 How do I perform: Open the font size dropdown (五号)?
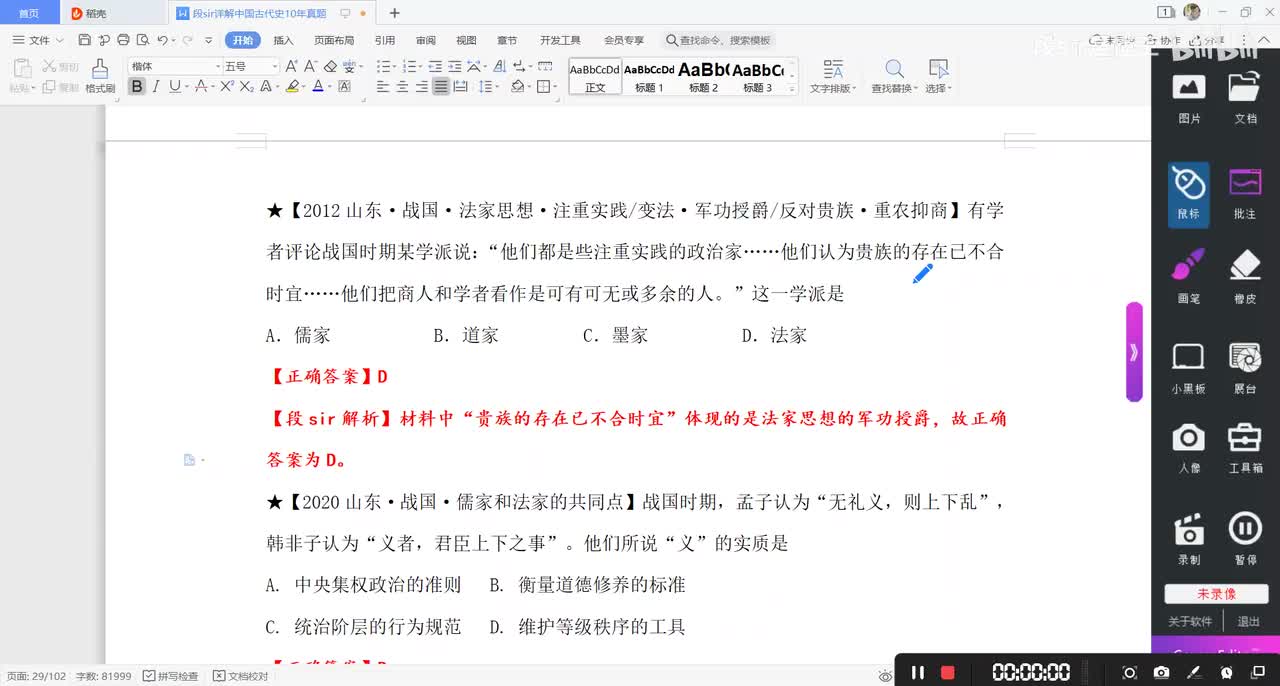tap(275, 66)
